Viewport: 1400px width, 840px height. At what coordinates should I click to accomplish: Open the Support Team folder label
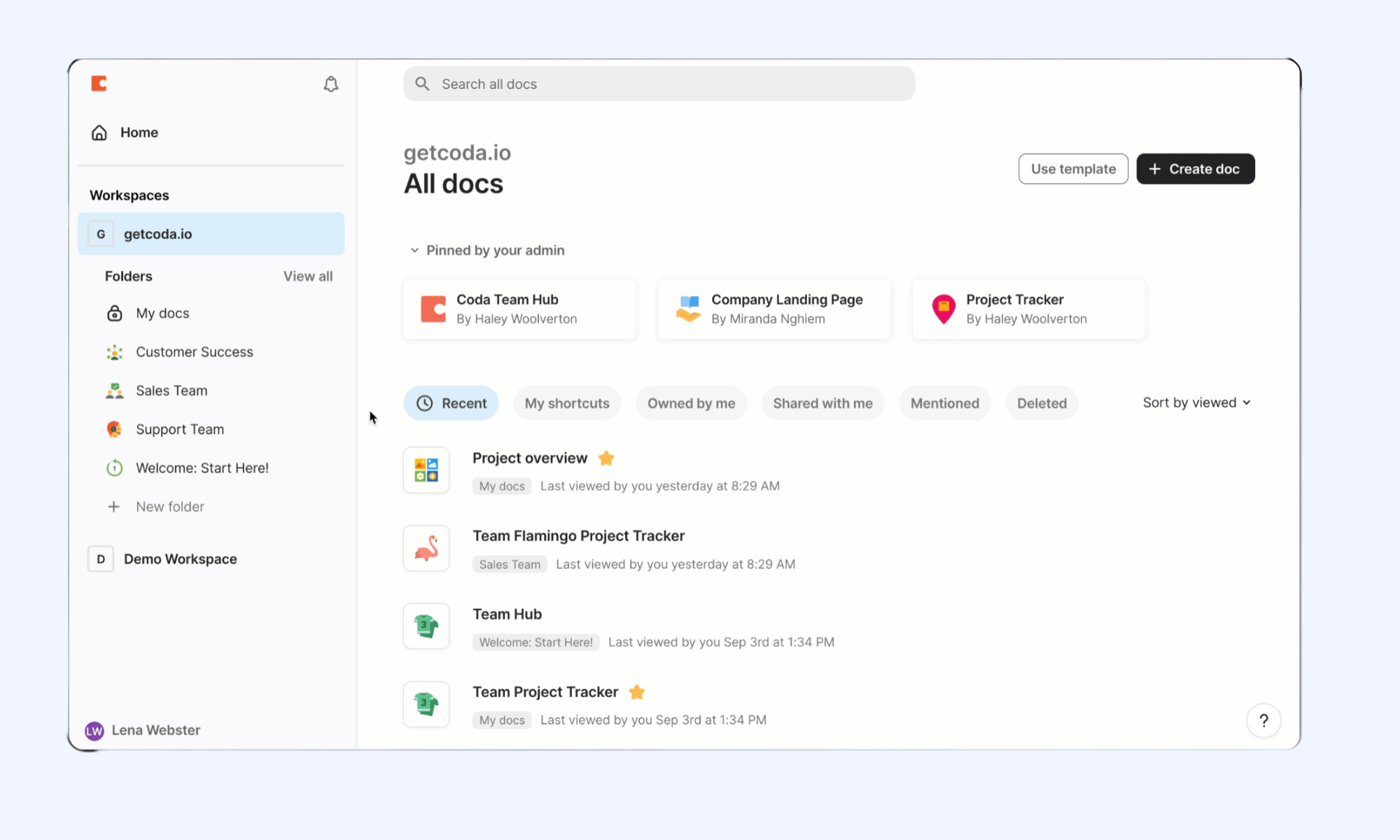click(180, 429)
